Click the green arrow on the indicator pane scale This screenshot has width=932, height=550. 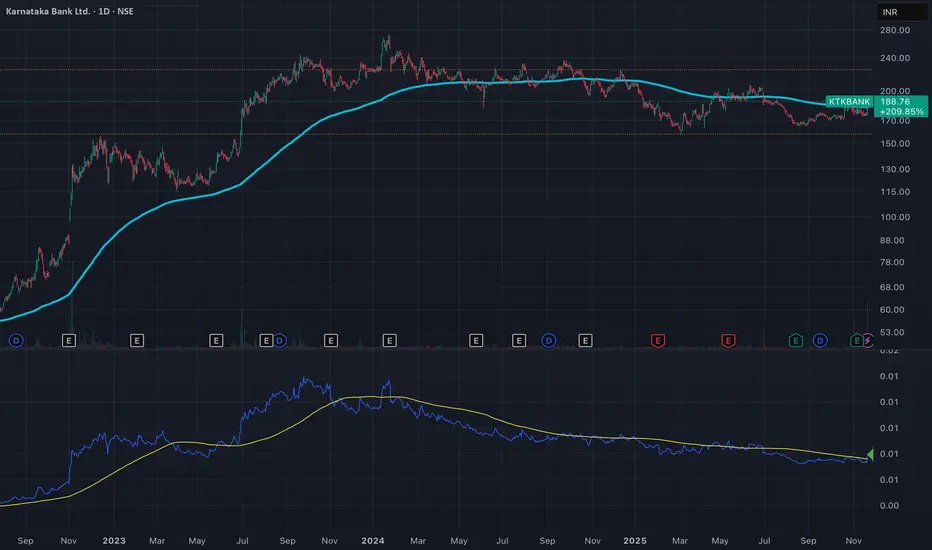pyautogui.click(x=869, y=456)
